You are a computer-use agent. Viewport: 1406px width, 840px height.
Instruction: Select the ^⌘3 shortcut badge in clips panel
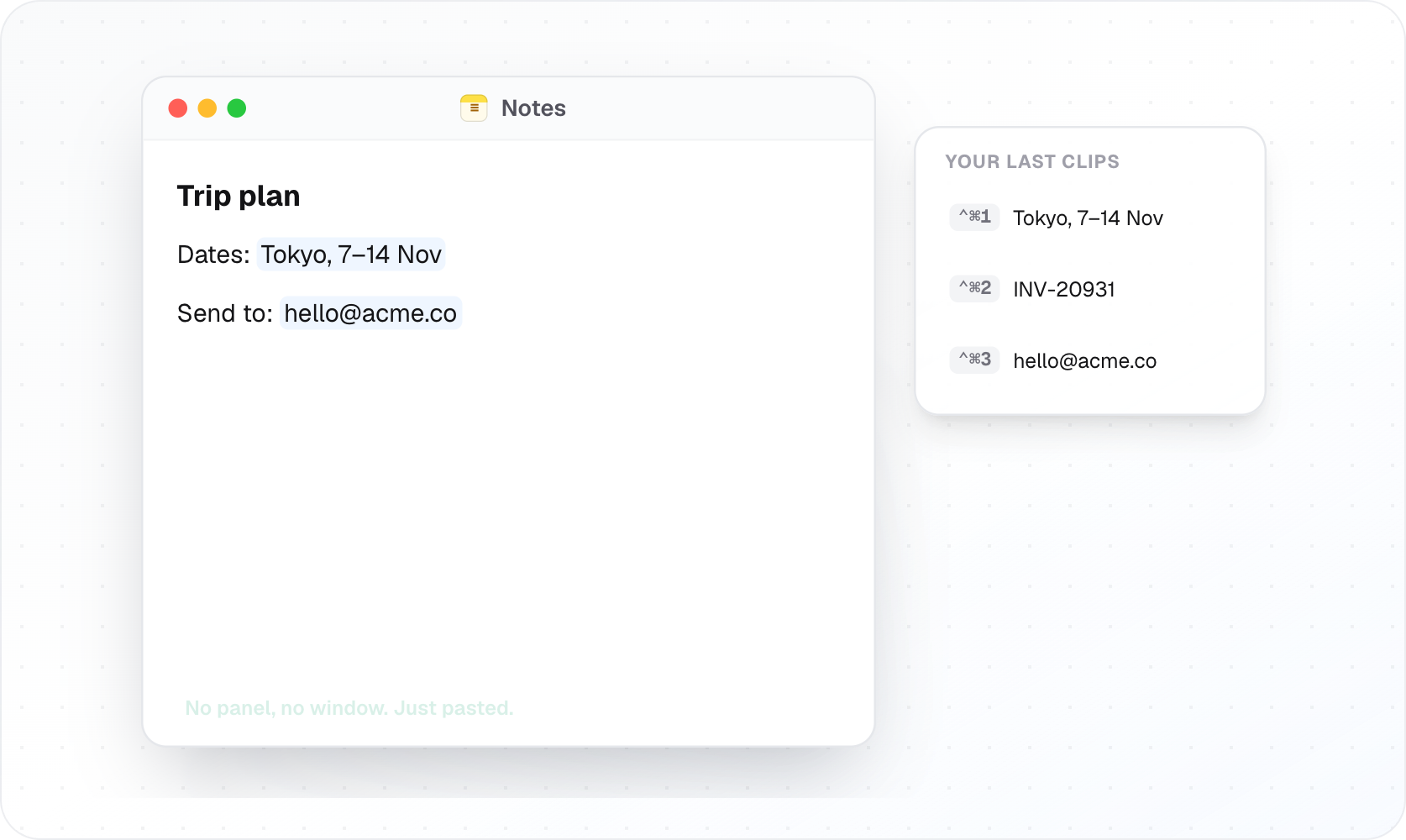click(x=974, y=360)
